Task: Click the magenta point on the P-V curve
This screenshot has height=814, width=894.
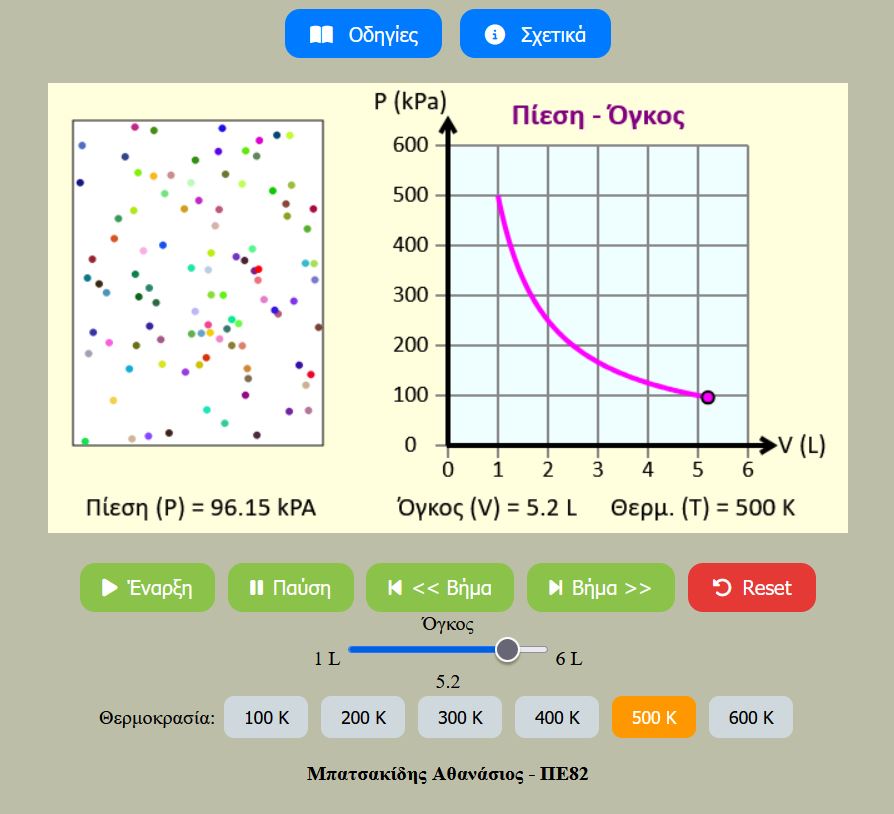Action: pyautogui.click(x=707, y=397)
